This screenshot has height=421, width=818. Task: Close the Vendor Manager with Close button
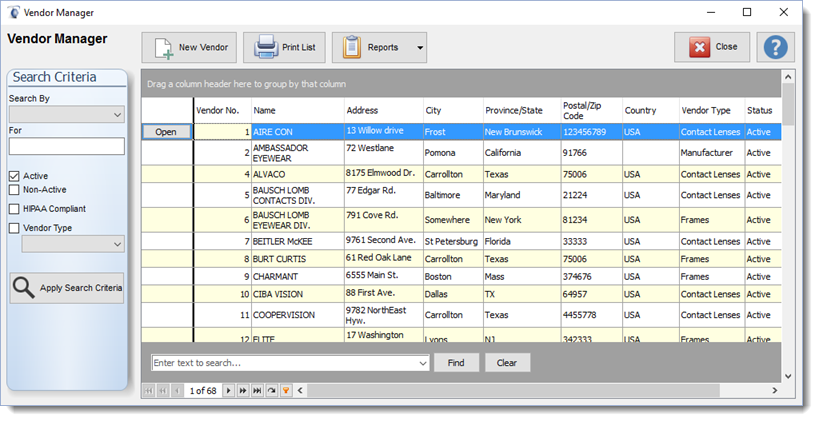point(712,47)
